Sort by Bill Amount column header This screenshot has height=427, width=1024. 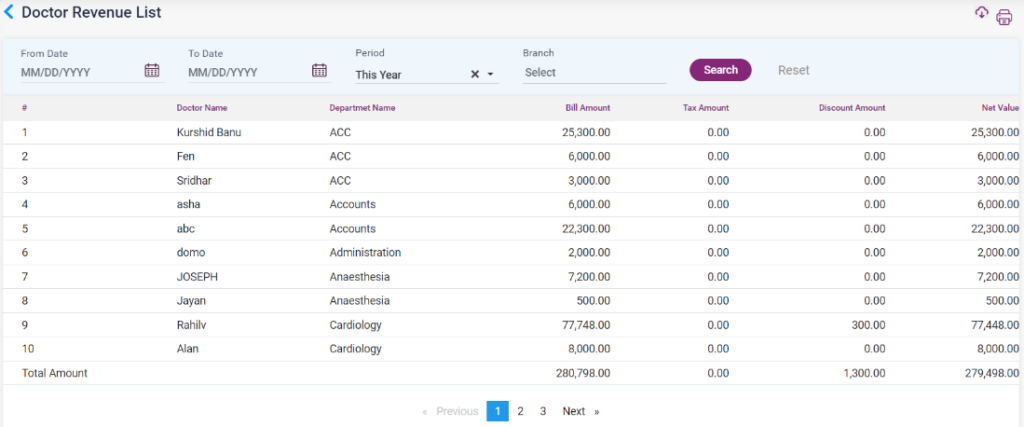[x=587, y=108]
